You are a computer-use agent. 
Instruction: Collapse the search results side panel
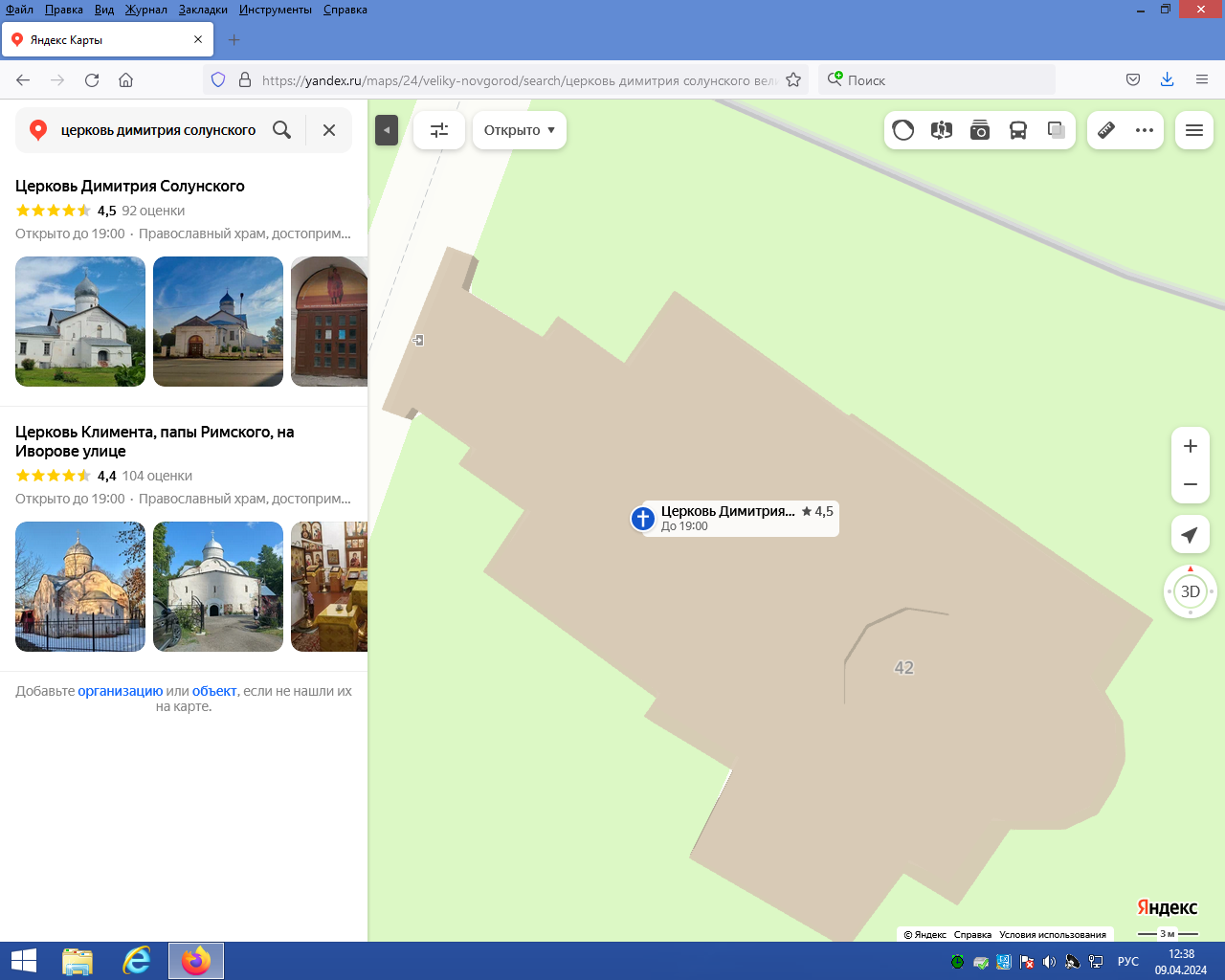click(387, 130)
